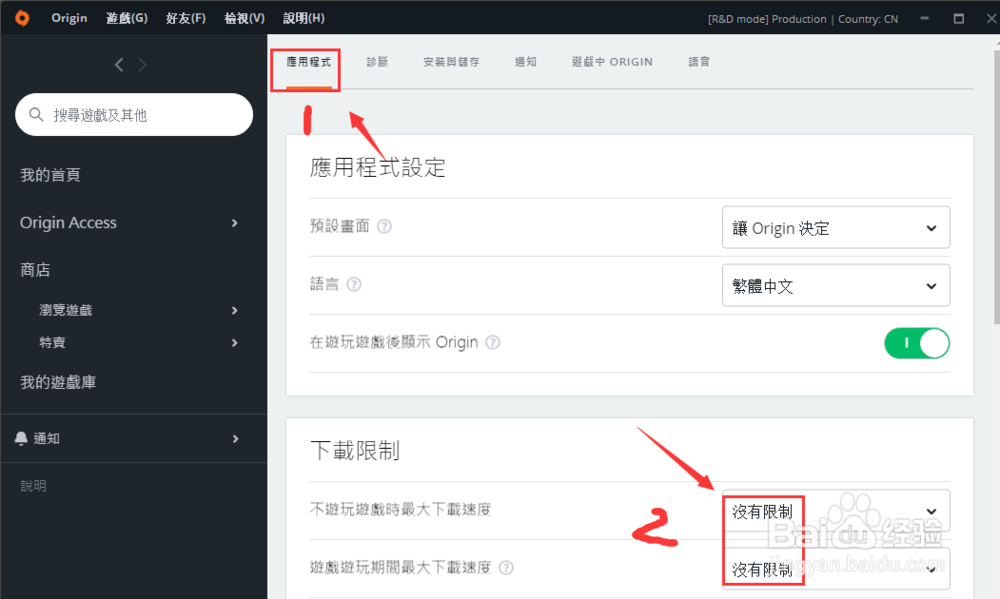Open the 好友(F) menu
This screenshot has width=1000, height=599.
(186, 18)
